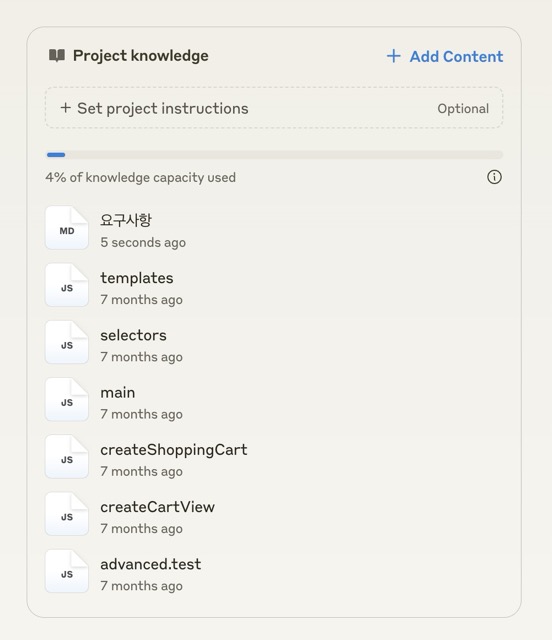Image resolution: width=552 pixels, height=640 pixels.
Task: Select the selectors file name
Action: (134, 335)
